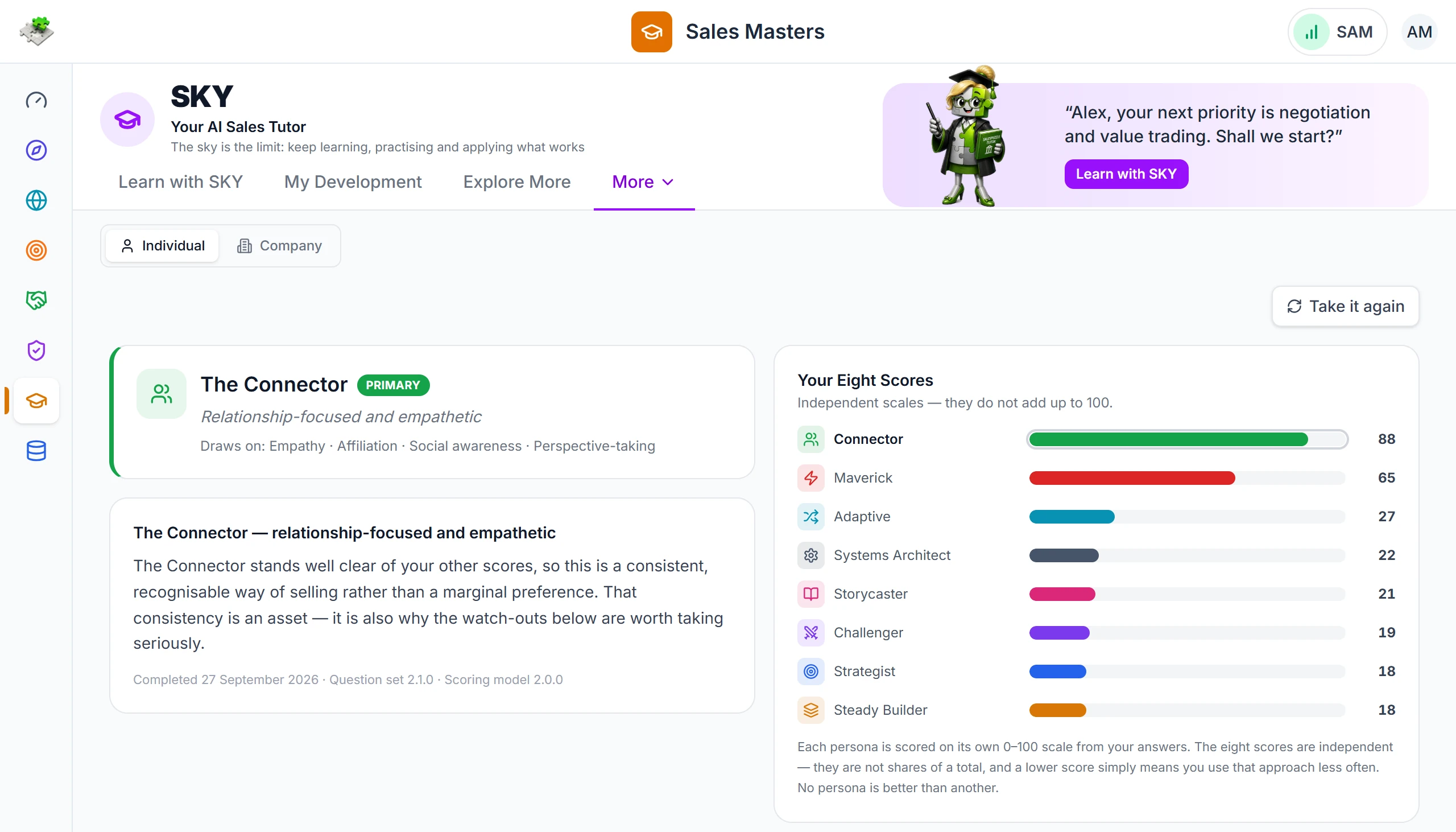
Task: Click the puzzle piece logo at top left
Action: coord(36,31)
